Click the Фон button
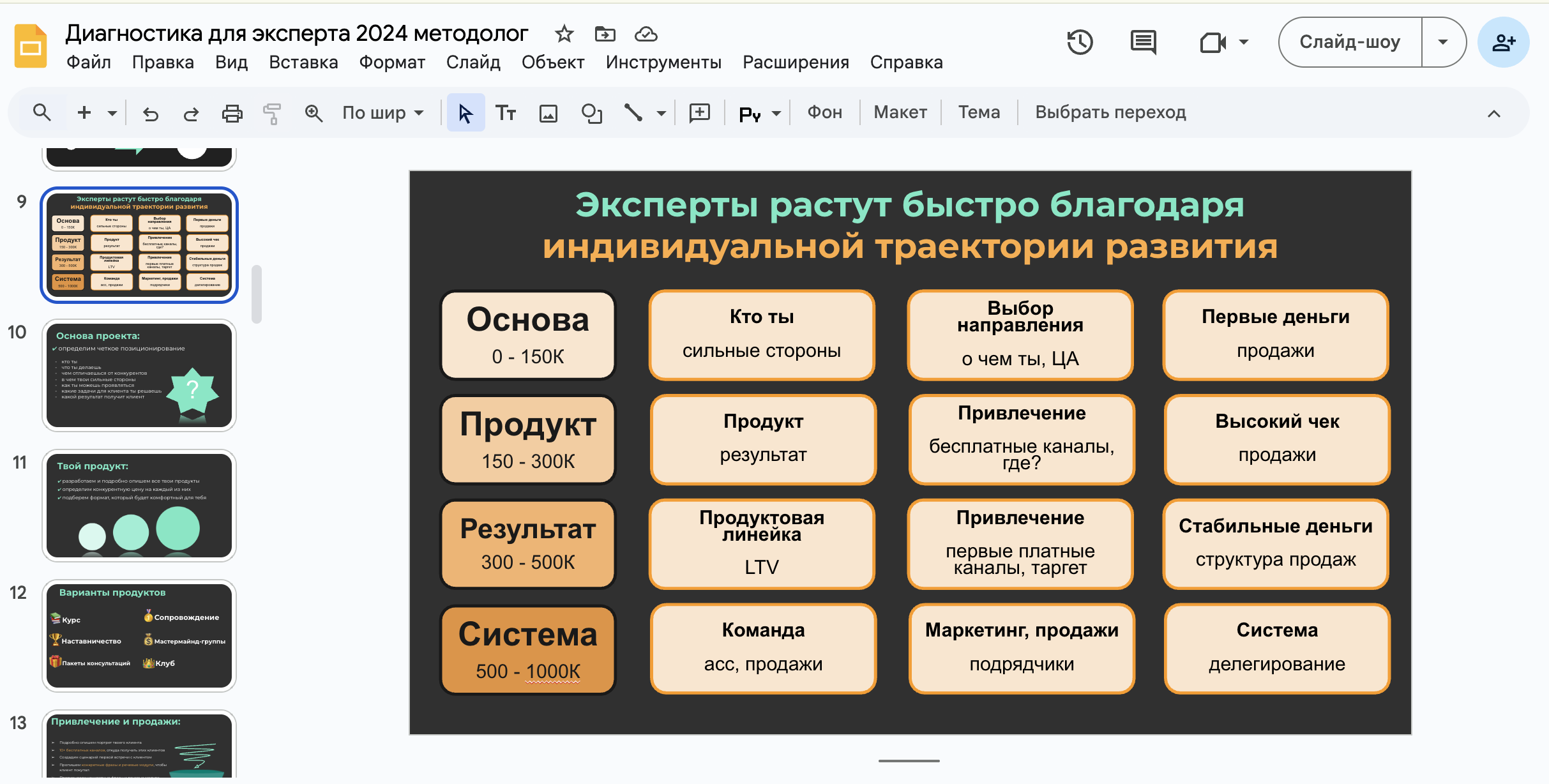The image size is (1549, 784). (824, 112)
